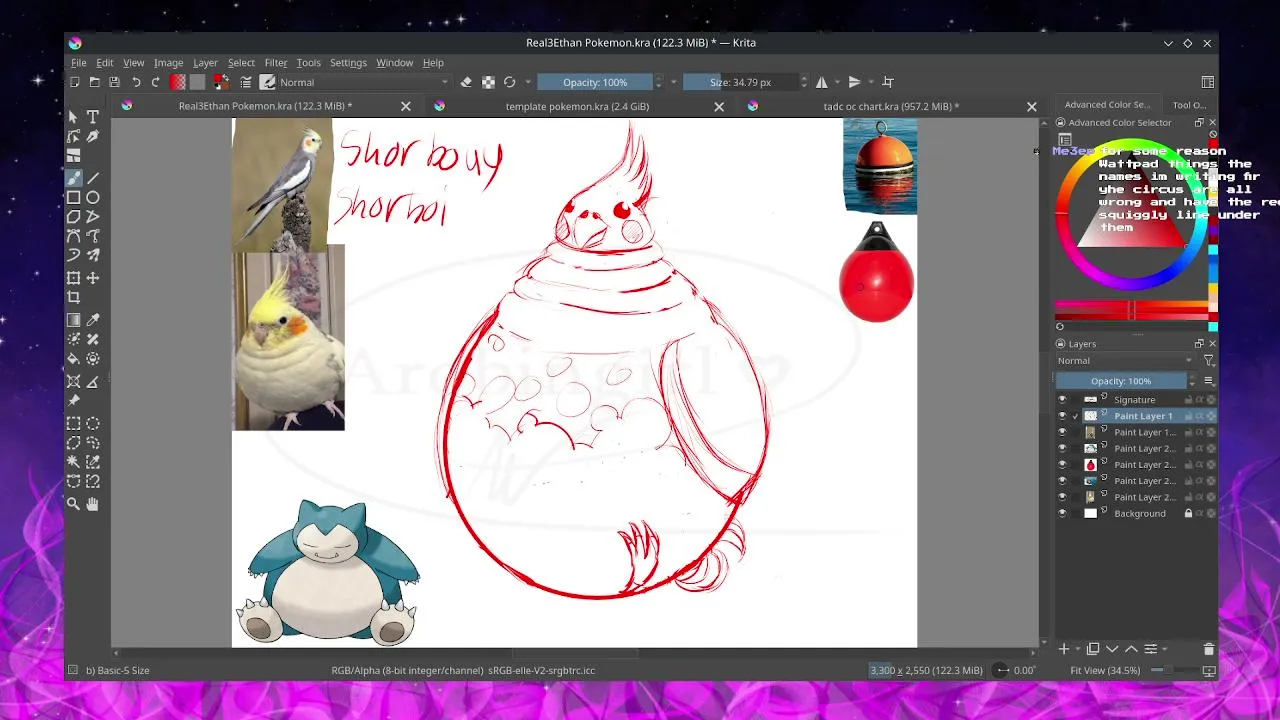Select the Crop tool
The height and width of the screenshot is (720, 1280).
pyautogui.click(x=73, y=298)
